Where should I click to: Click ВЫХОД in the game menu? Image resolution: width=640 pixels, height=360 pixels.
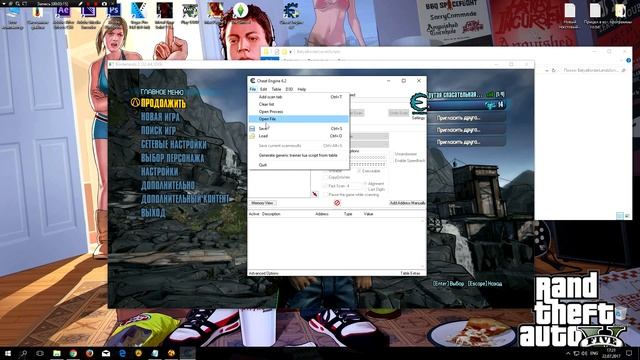coord(153,213)
